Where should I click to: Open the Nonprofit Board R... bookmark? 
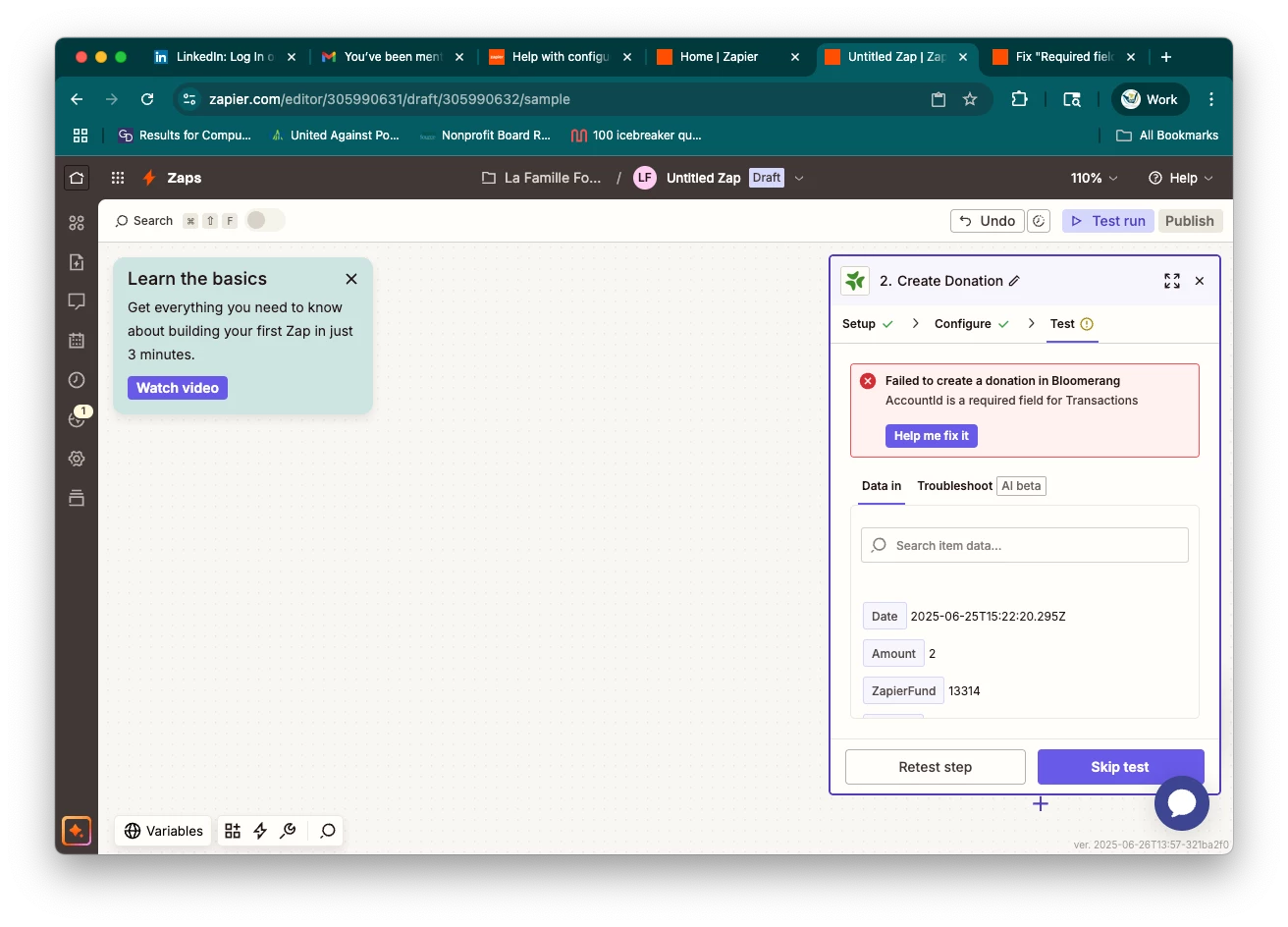[485, 136]
